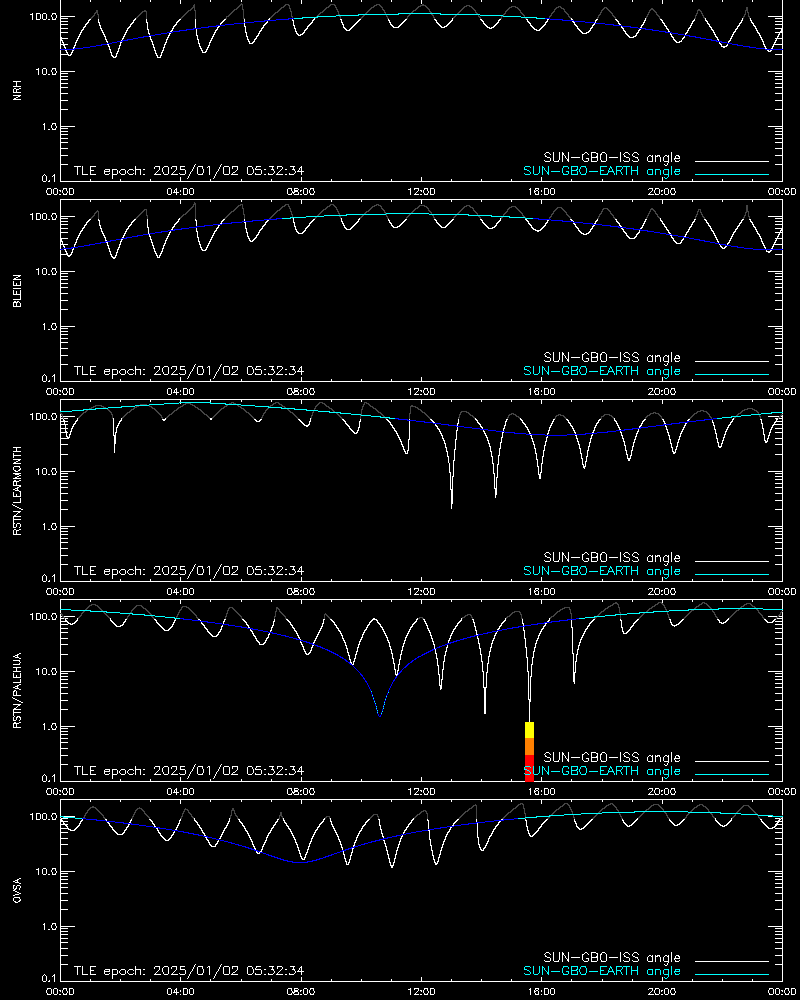
Task: Click SUN-GBO-ISS angle legend in LEARMONTH panel
Action: pos(612,557)
